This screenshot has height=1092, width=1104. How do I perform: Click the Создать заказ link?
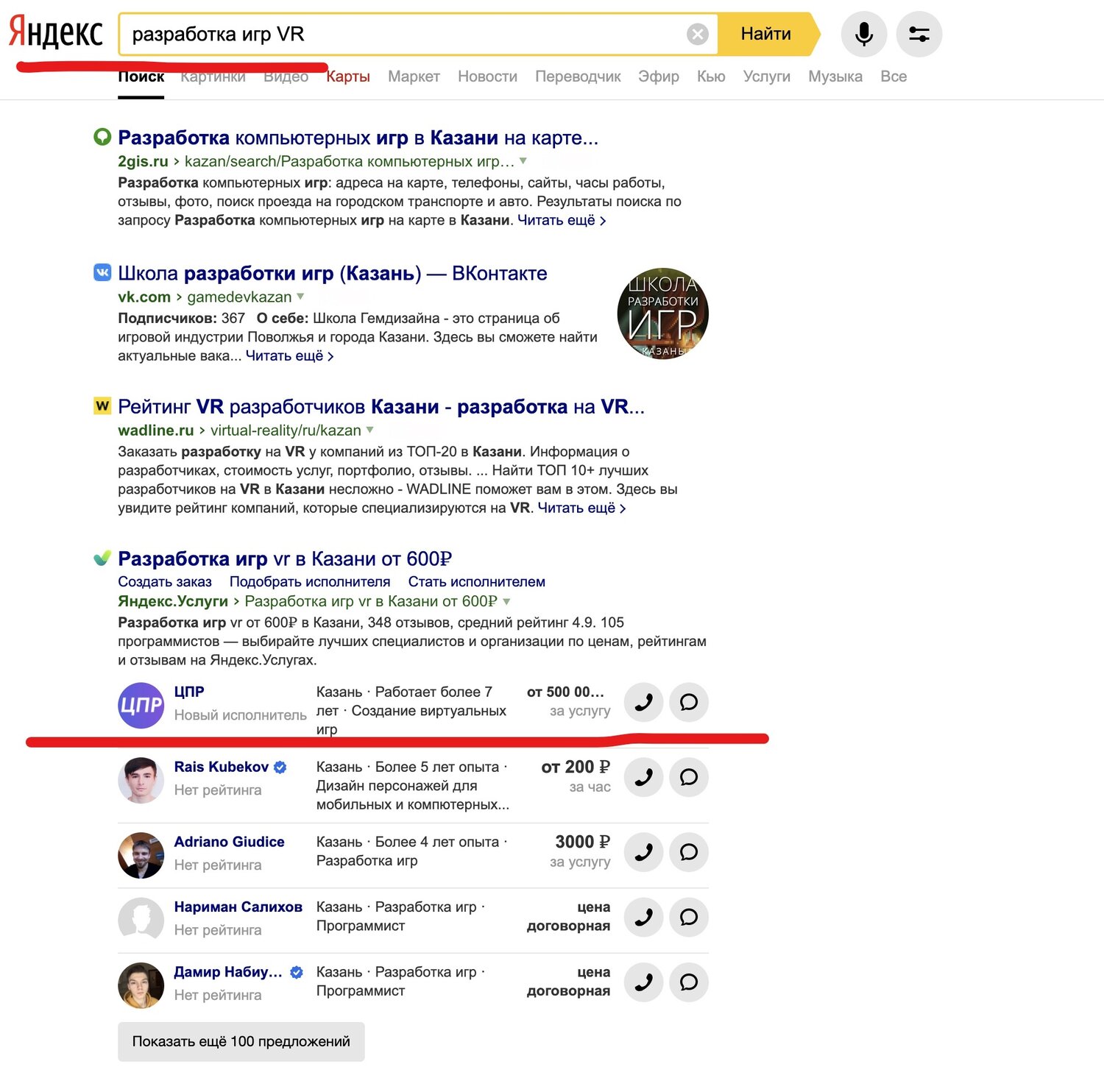[x=165, y=581]
